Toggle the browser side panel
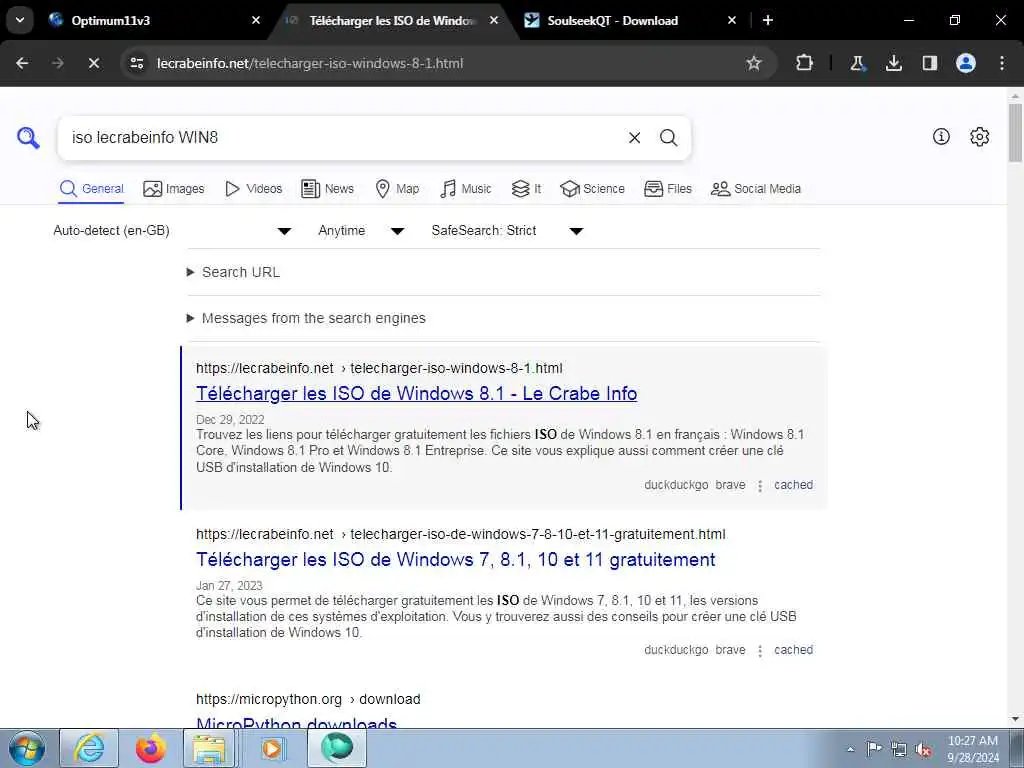Screen dimensions: 1024x768 929,63
